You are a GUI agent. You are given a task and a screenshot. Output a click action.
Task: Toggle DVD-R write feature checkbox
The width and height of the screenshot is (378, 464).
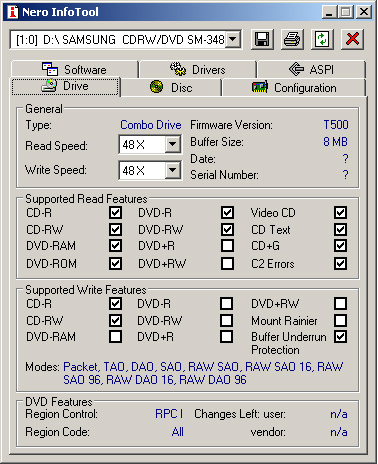tap(227, 304)
